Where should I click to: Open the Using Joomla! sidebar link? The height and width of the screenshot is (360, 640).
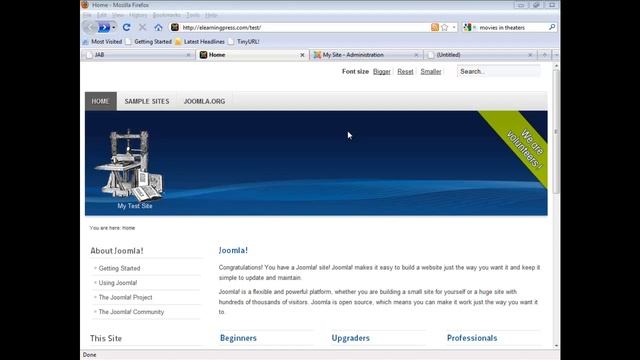tap(118, 283)
